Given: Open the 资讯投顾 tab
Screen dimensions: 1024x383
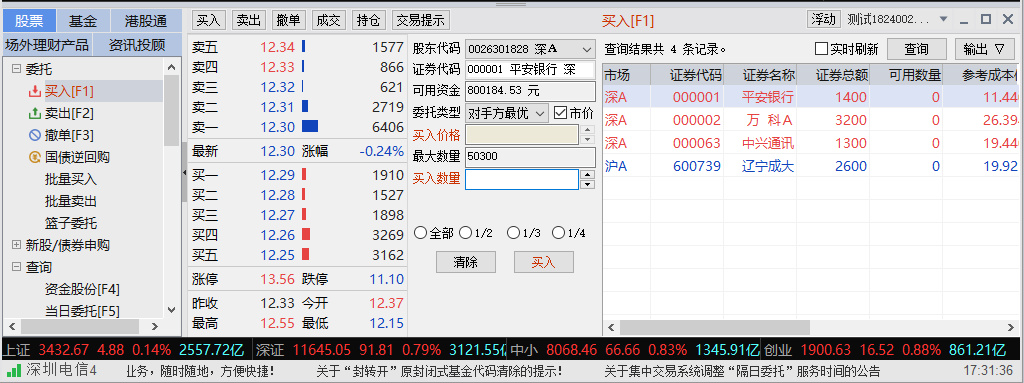Looking at the screenshot, I should [x=137, y=45].
